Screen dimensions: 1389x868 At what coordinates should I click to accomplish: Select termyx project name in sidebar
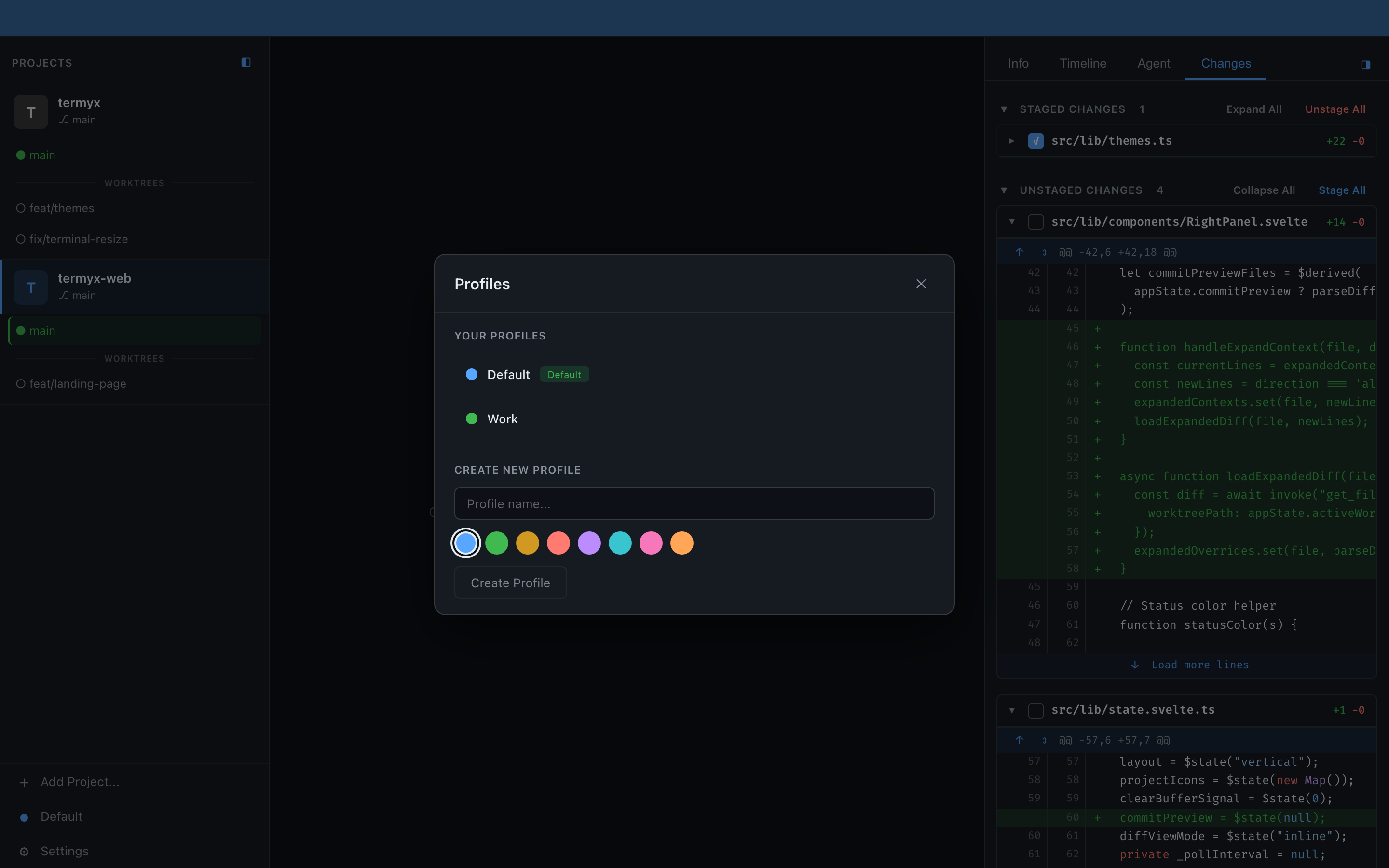[79, 103]
